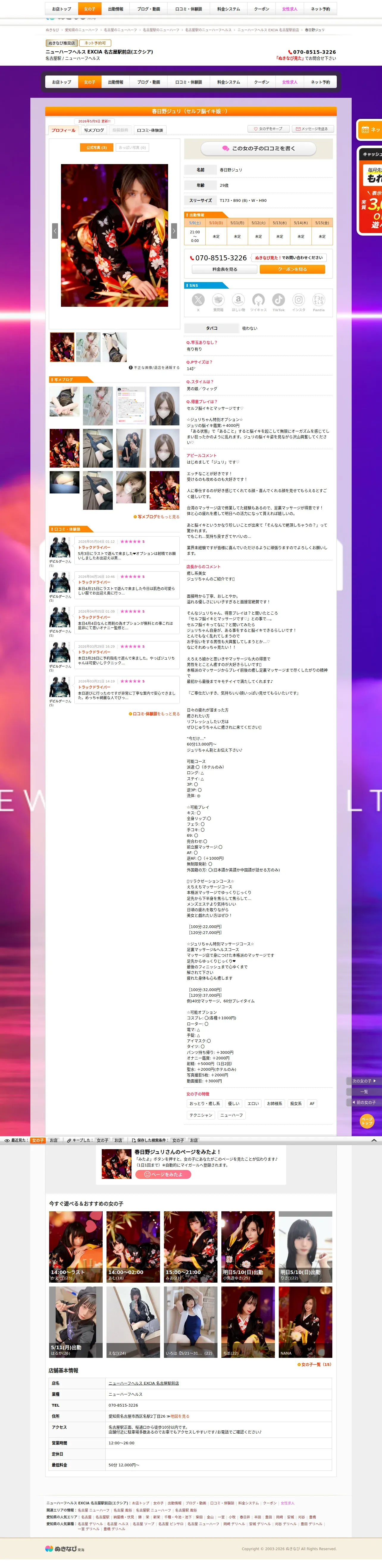Open the 14:00〜ラスト recommended girl card
This screenshot has width=382, height=1568.
(x=76, y=1246)
